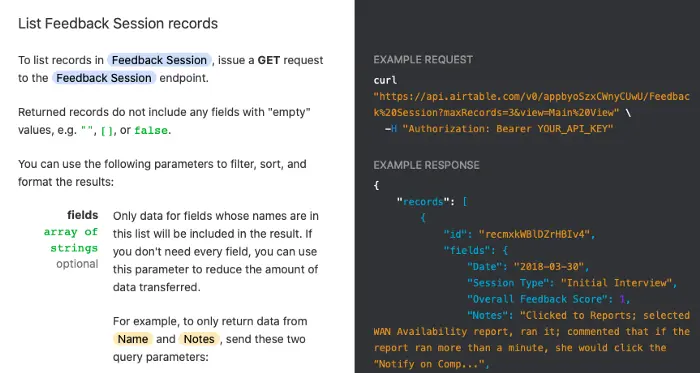This screenshot has width=700, height=373.
Task: Click the 'EXAMPLE RESPONSE' section label
Action: click(426, 166)
